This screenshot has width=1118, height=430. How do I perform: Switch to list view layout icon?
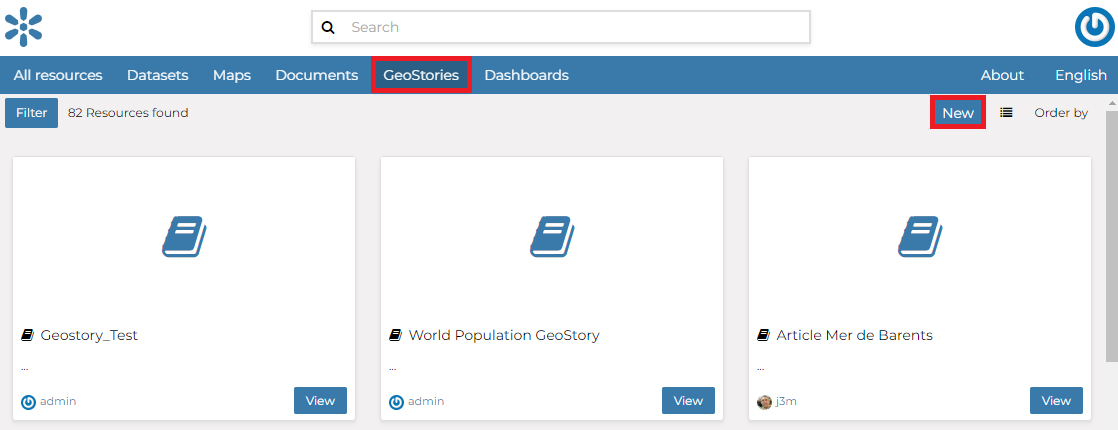point(1006,113)
